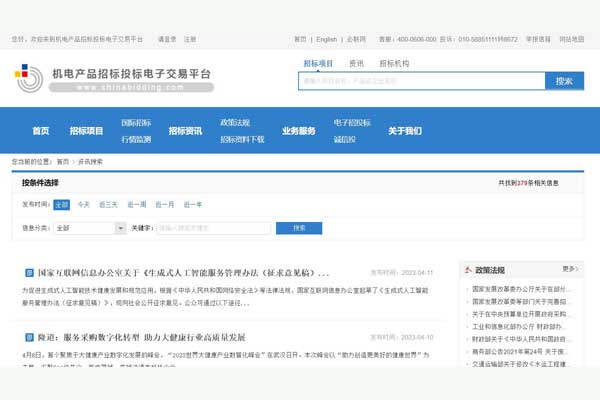Open the article 隆道：服务采购数字化转型
This screenshot has height=400, width=600.
click(x=142, y=337)
